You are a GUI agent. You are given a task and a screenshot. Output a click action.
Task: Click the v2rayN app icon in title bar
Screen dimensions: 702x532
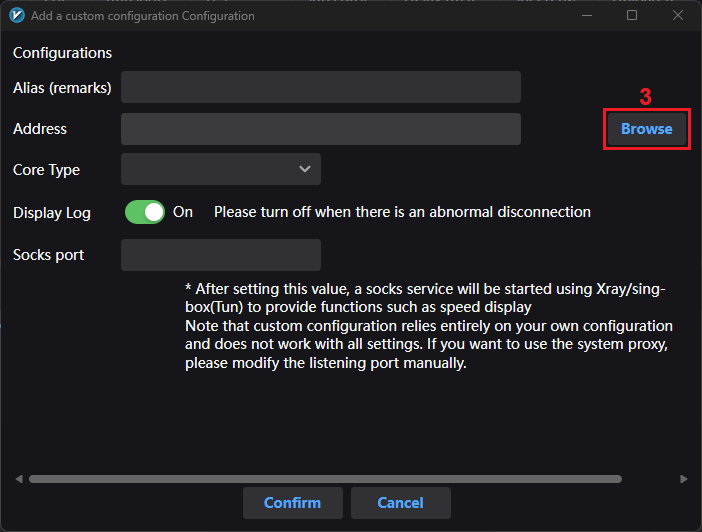point(17,16)
